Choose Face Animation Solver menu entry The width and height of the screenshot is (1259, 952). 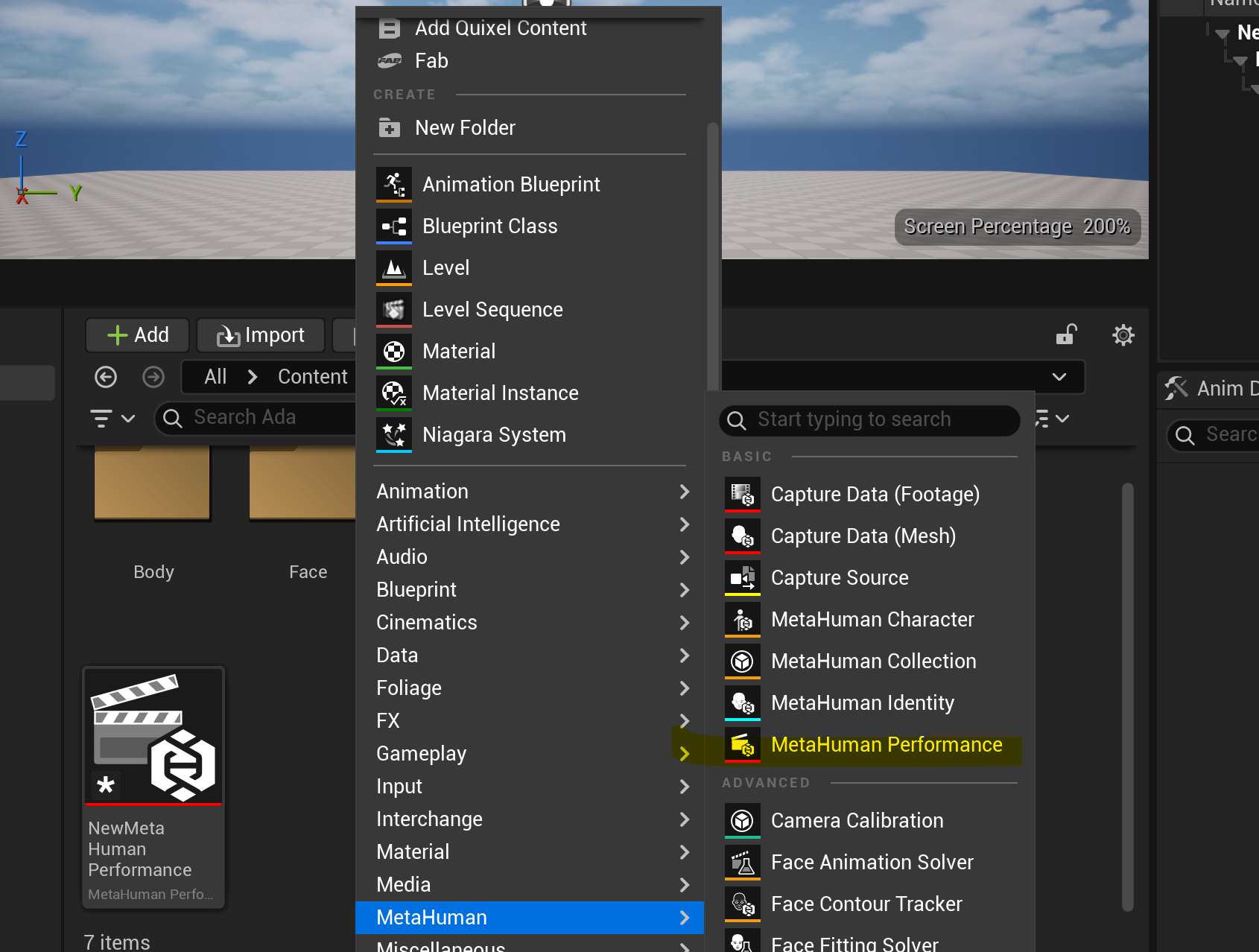(869, 862)
